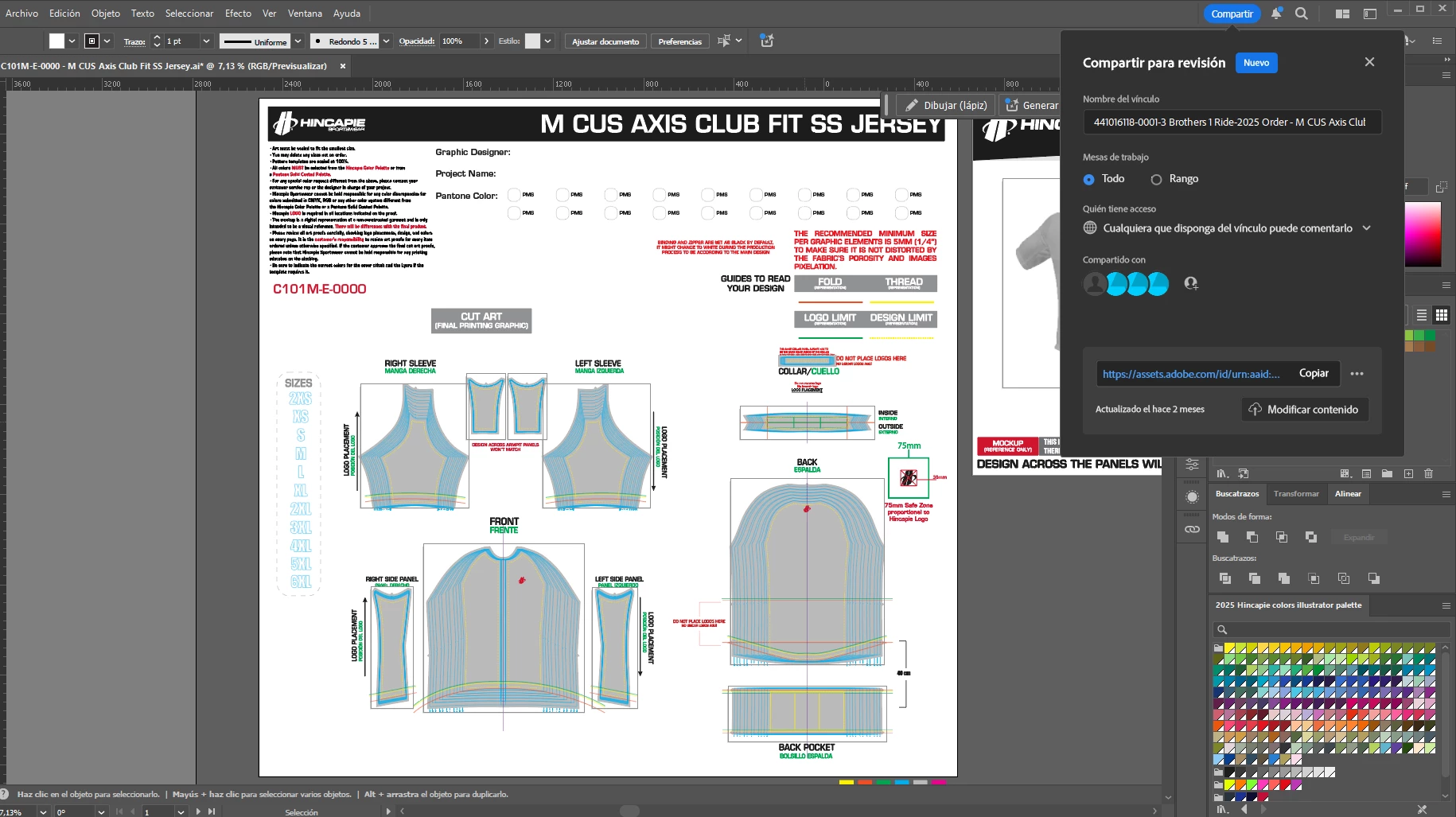Open the Properties sliders panel icon
Viewport: 1456px width, 817px height.
tap(1192, 464)
